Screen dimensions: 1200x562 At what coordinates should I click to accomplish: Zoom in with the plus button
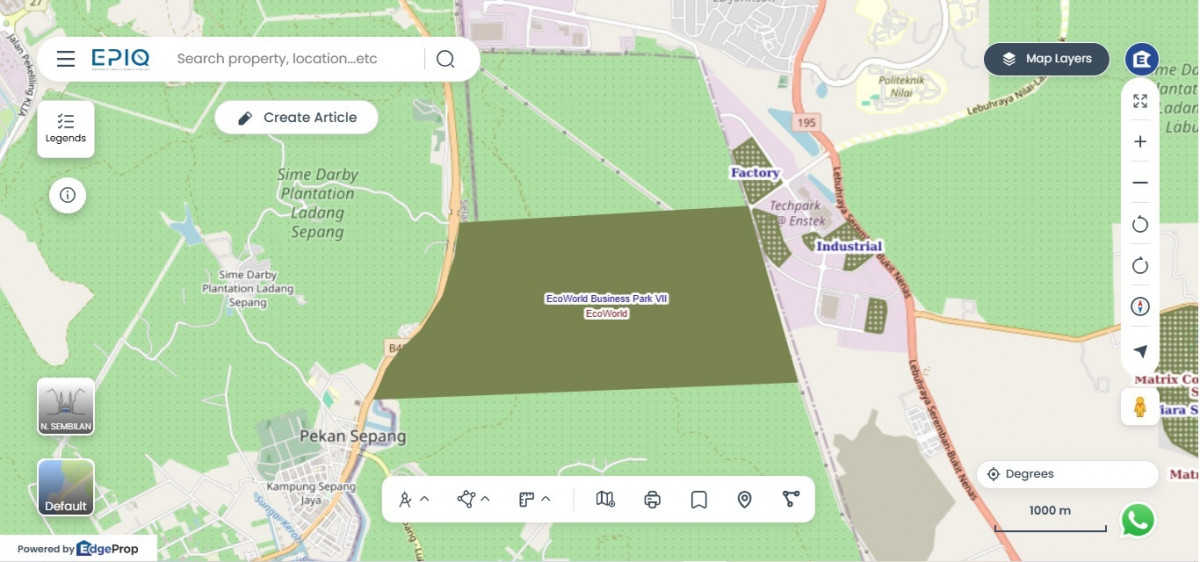(x=1140, y=142)
